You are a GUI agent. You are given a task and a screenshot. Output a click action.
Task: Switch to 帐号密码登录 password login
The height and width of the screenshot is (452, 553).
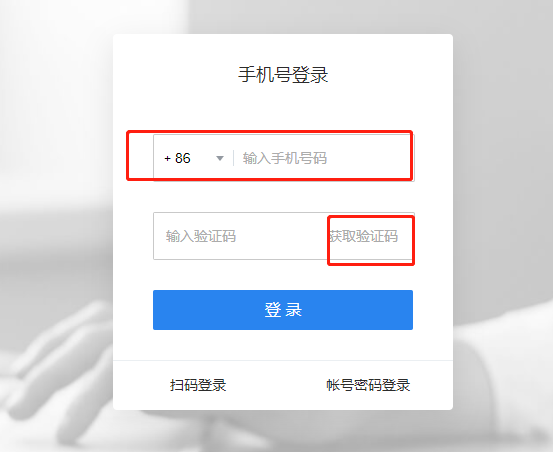point(368,385)
